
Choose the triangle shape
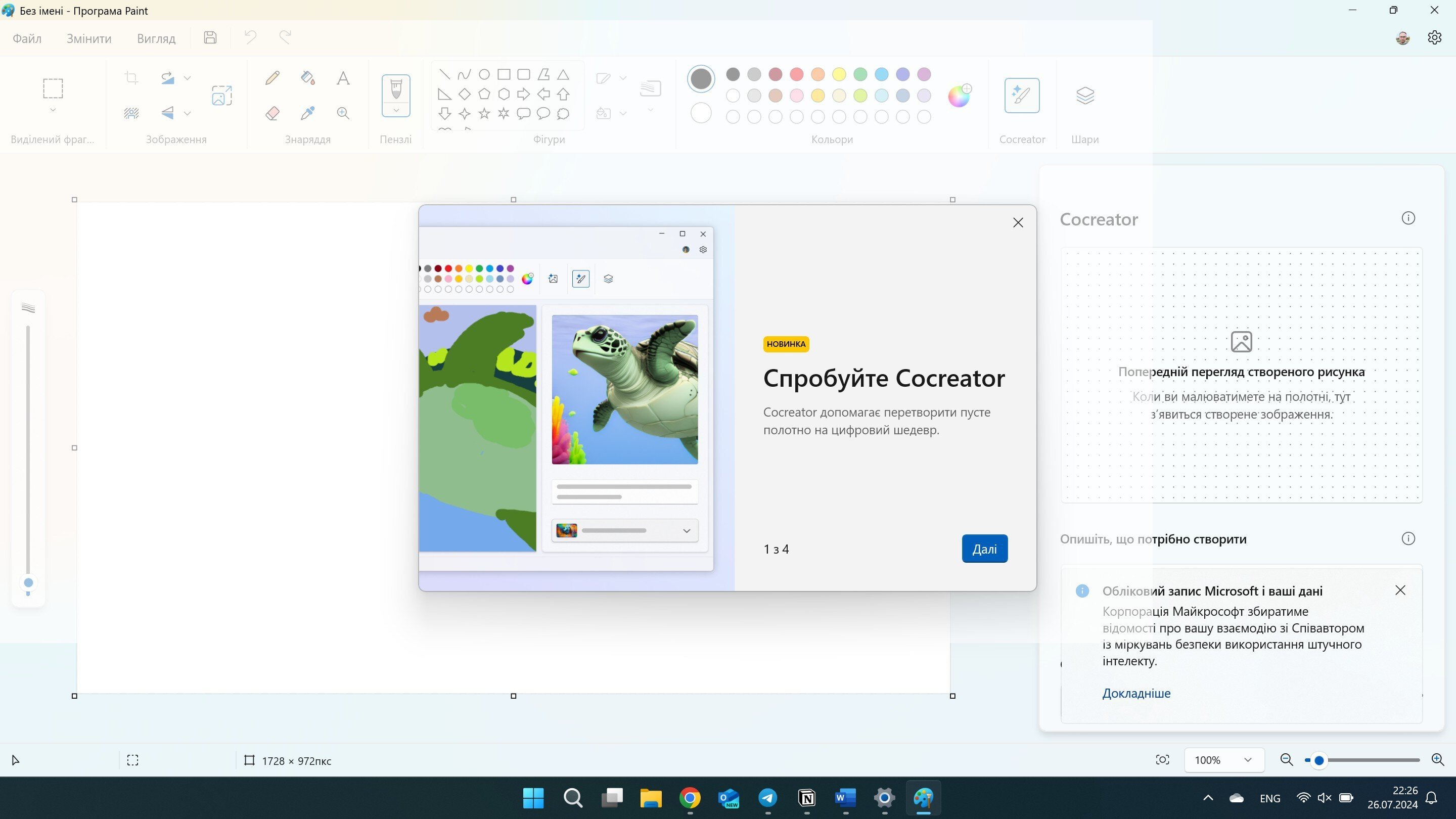click(x=563, y=75)
